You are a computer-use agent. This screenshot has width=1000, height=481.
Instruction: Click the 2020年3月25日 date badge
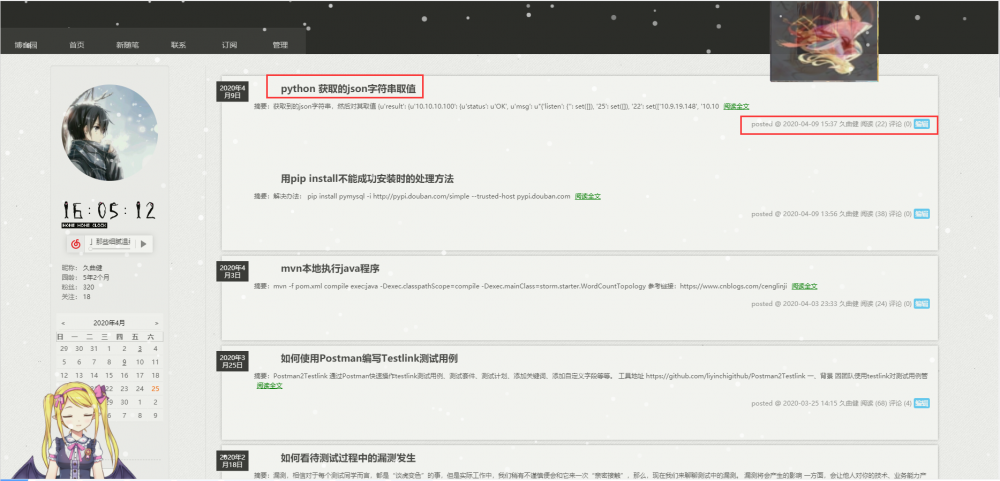coord(232,360)
